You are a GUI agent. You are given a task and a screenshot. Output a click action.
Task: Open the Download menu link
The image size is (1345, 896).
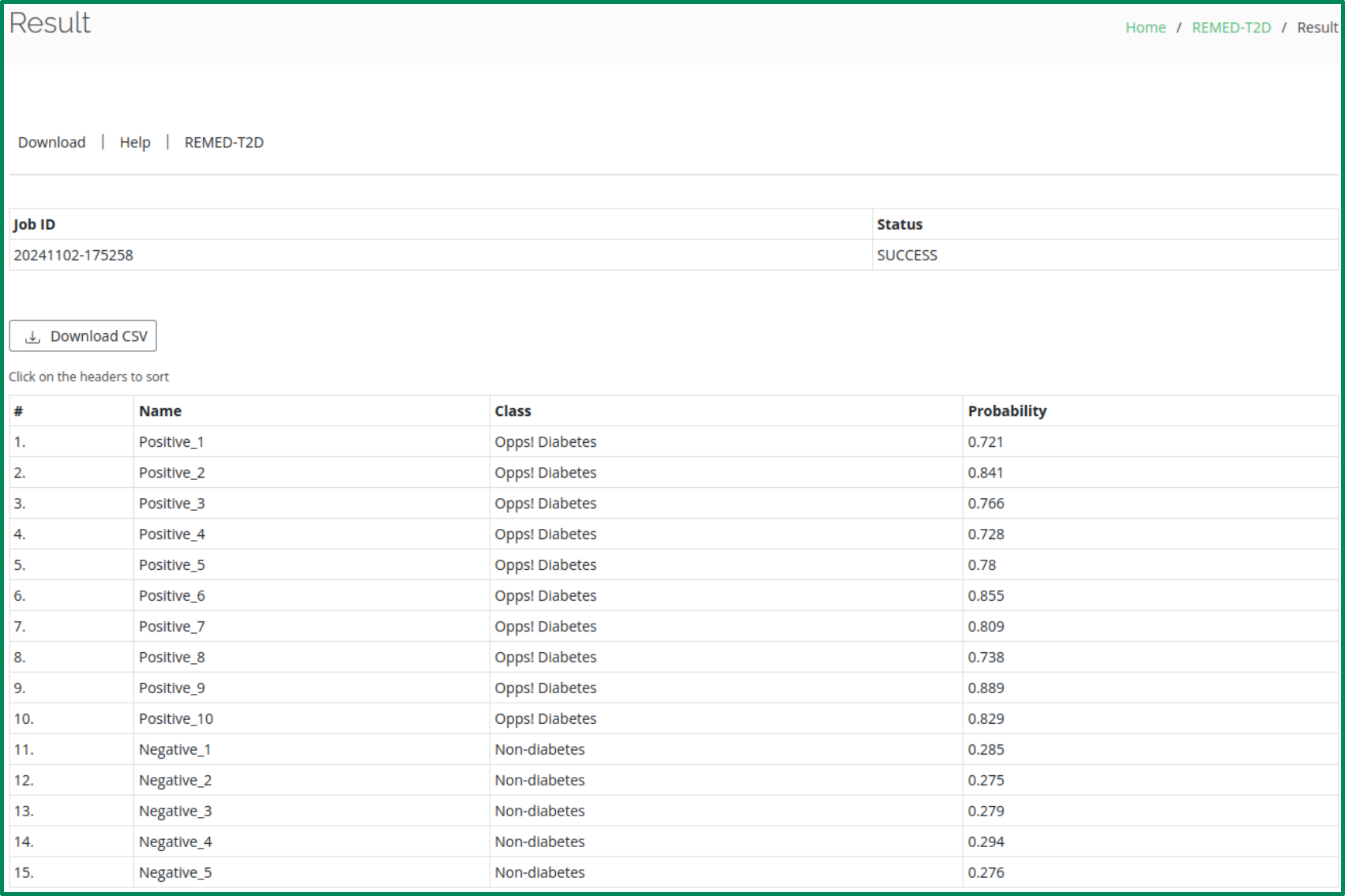tap(52, 143)
